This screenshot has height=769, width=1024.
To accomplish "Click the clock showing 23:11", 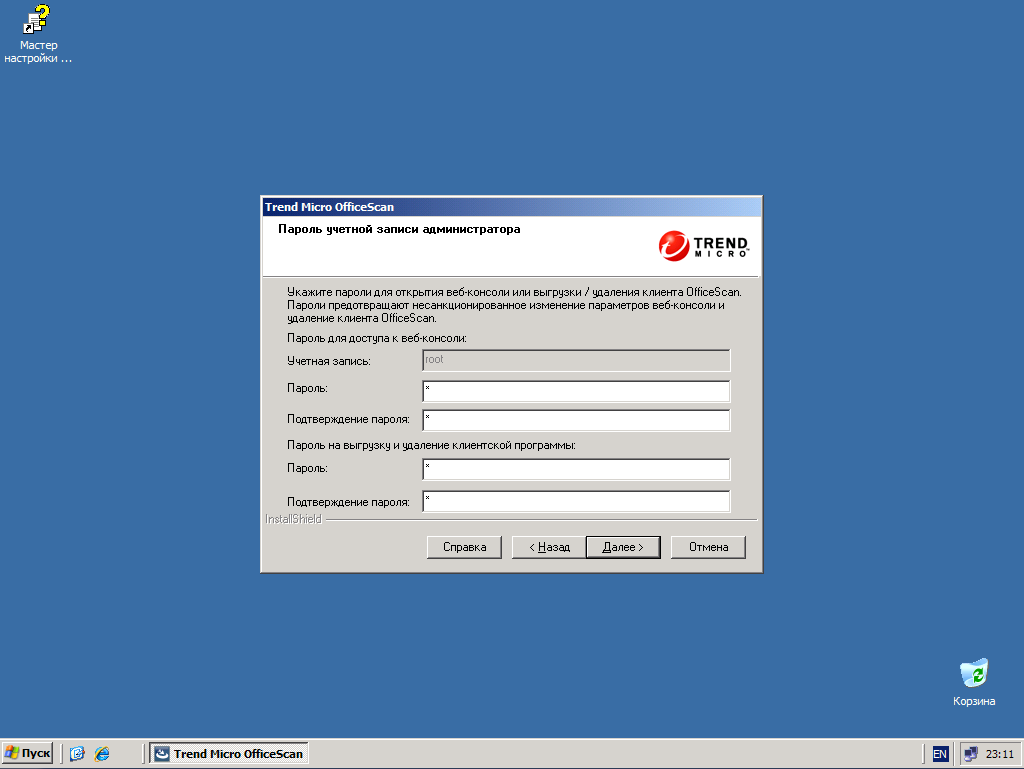I will 999,754.
